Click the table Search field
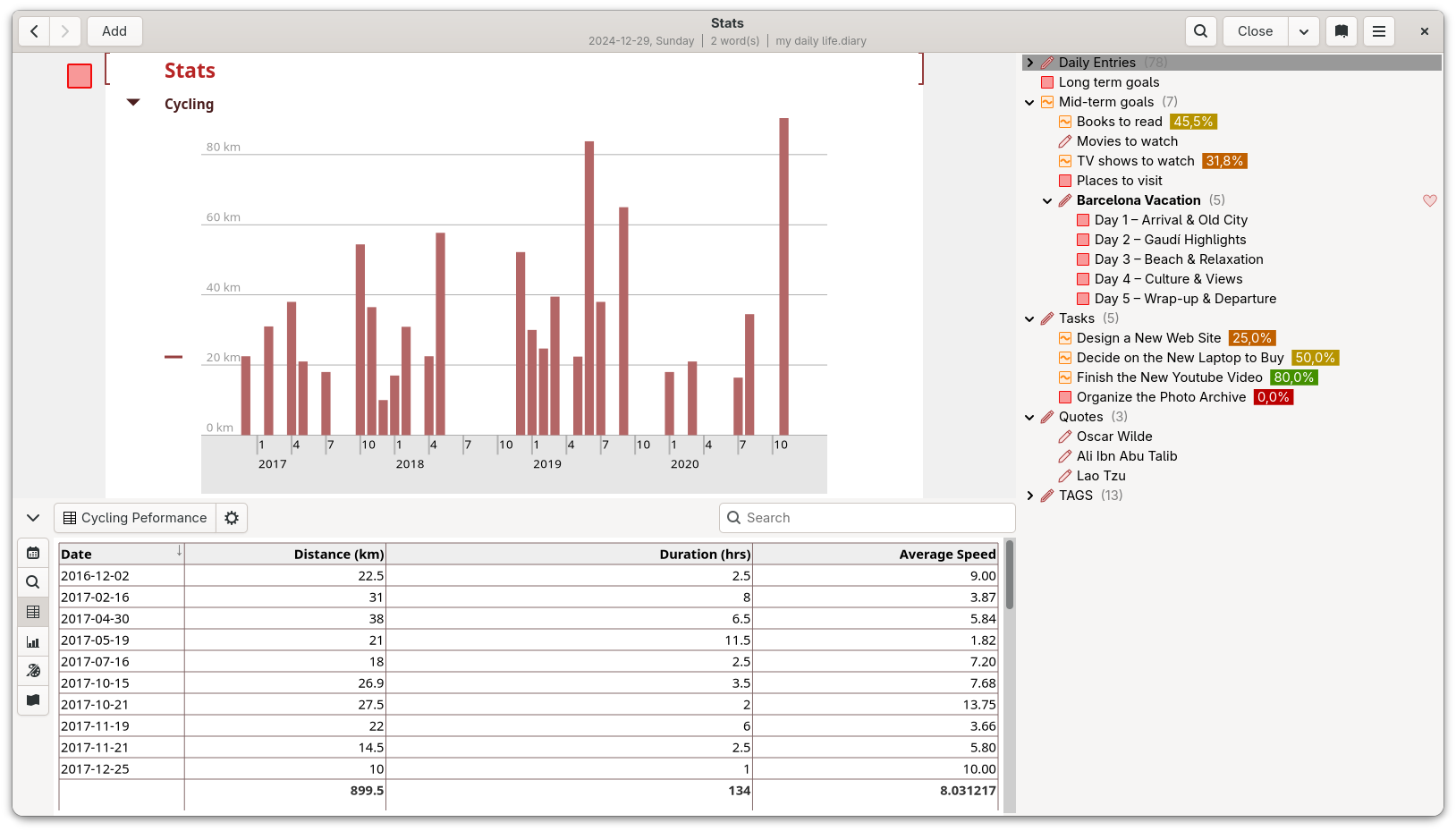Image resolution: width=1456 pixels, height=831 pixels. pos(868,518)
